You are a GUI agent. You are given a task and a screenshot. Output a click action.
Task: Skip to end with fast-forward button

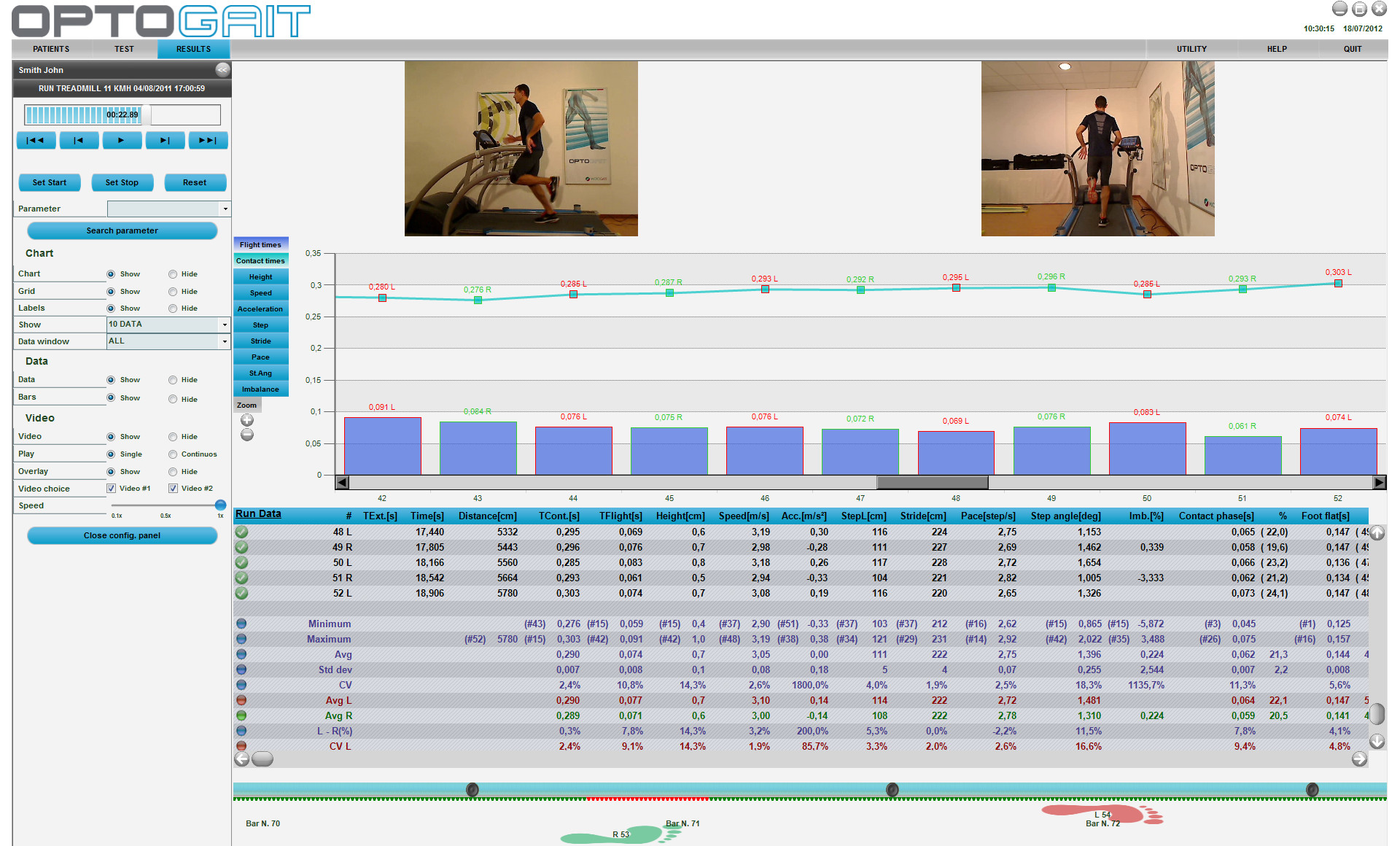[x=208, y=140]
